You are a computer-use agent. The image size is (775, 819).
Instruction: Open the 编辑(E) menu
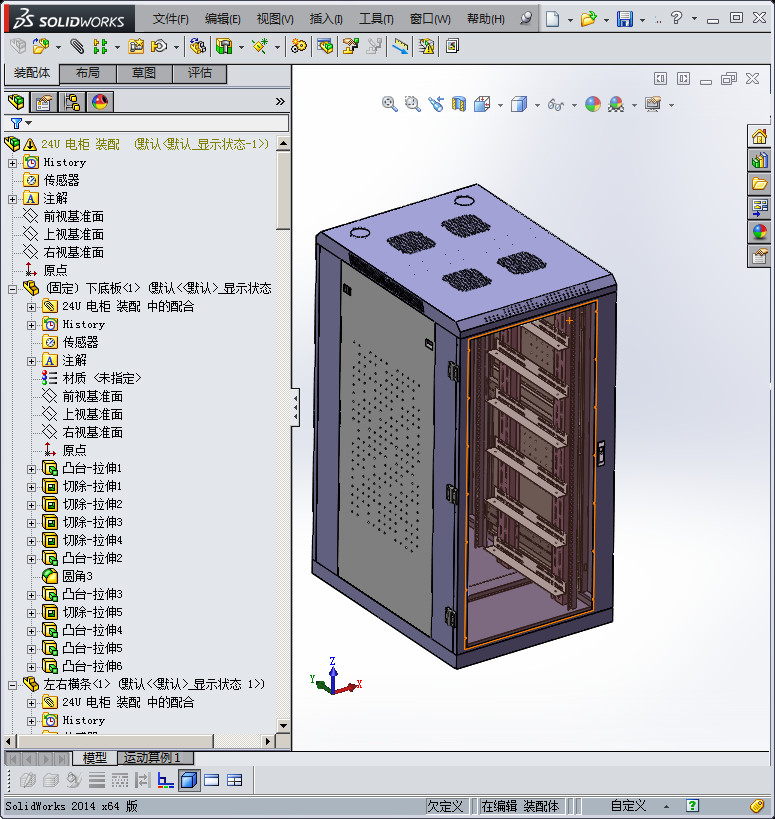223,19
